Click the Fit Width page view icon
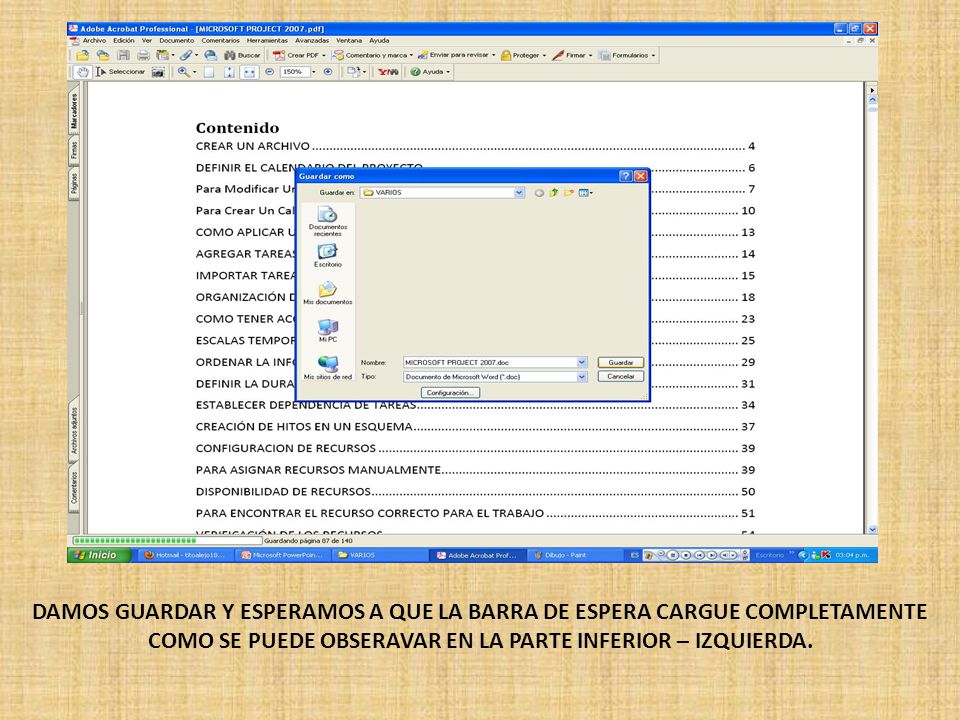Screen dimensions: 960x720 tap(249, 72)
